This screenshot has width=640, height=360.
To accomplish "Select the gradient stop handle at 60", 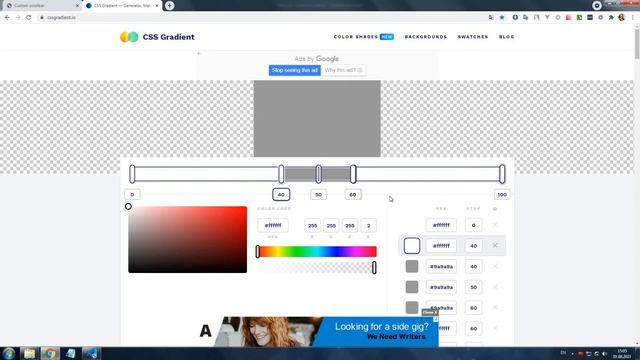I will [353, 174].
